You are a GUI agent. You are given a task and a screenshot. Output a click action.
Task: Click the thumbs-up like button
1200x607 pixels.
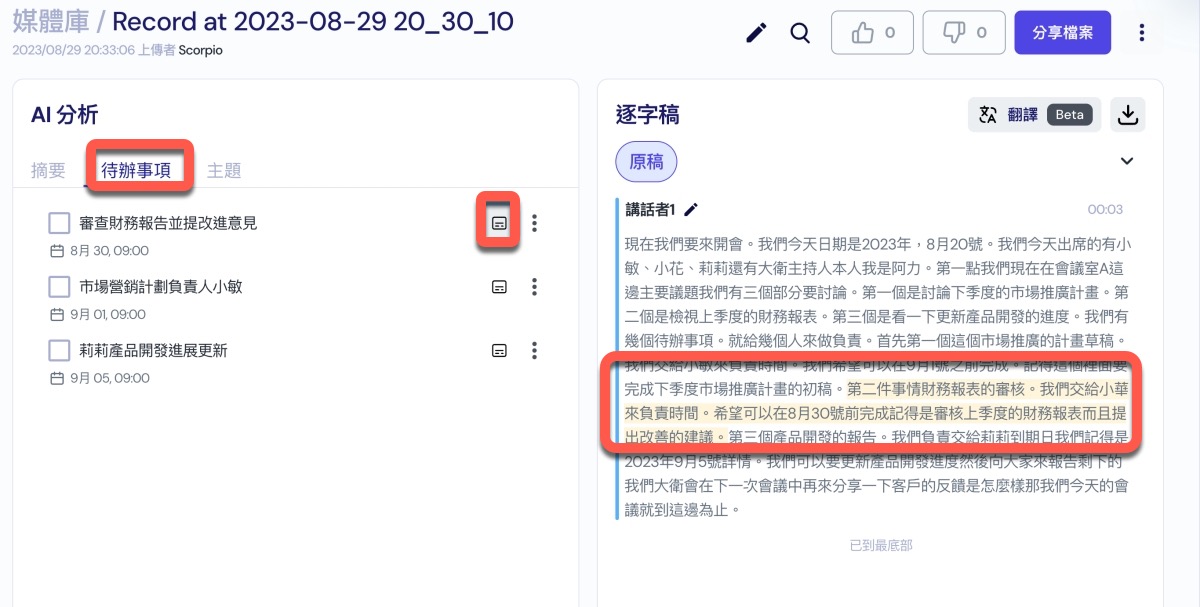point(872,33)
